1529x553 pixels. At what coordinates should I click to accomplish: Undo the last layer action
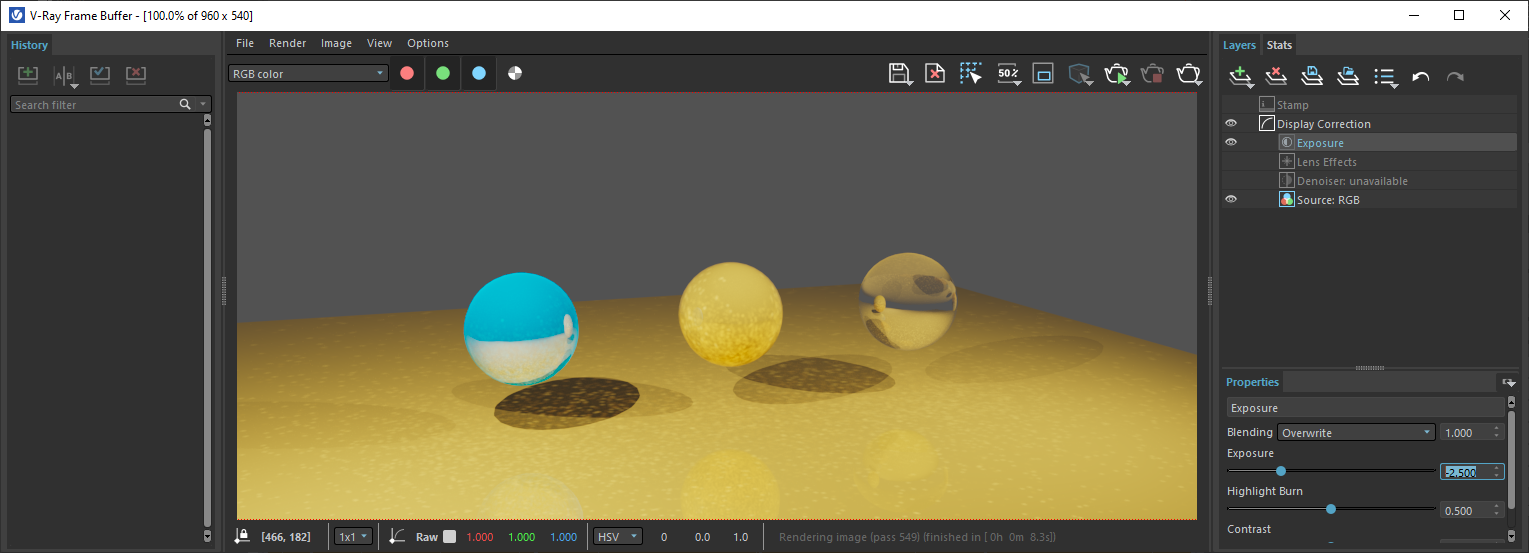pos(1420,77)
